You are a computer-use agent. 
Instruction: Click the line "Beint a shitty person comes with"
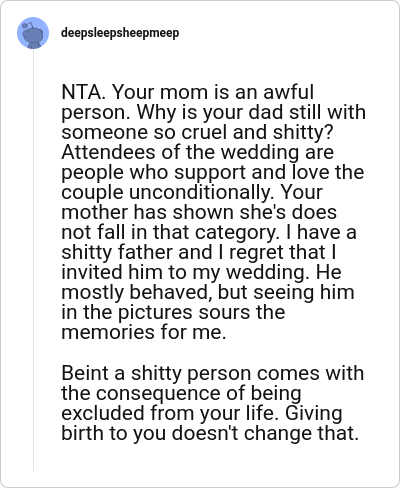[x=213, y=373]
